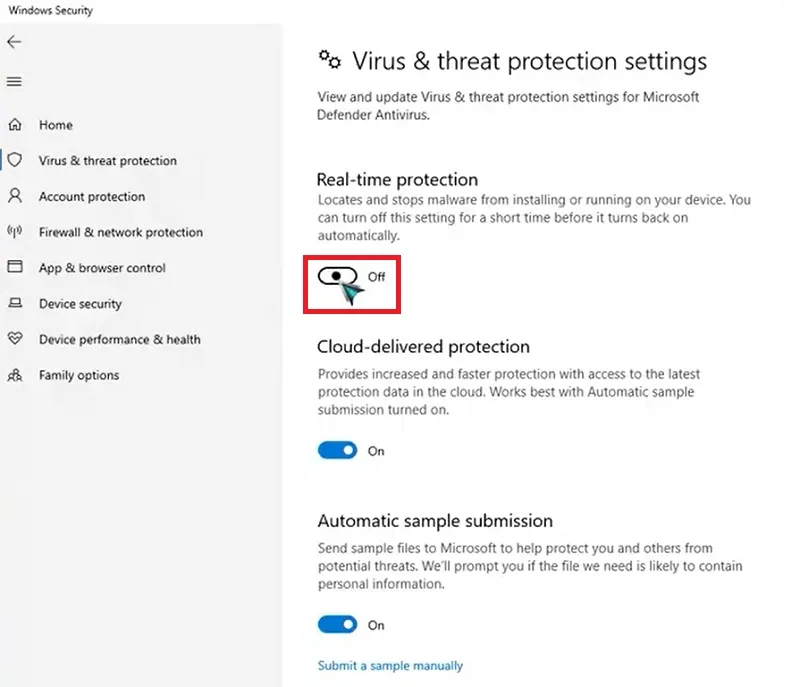Viewport: 800px width, 687px height.
Task: Click the settings gears icon by title
Action: click(330, 59)
